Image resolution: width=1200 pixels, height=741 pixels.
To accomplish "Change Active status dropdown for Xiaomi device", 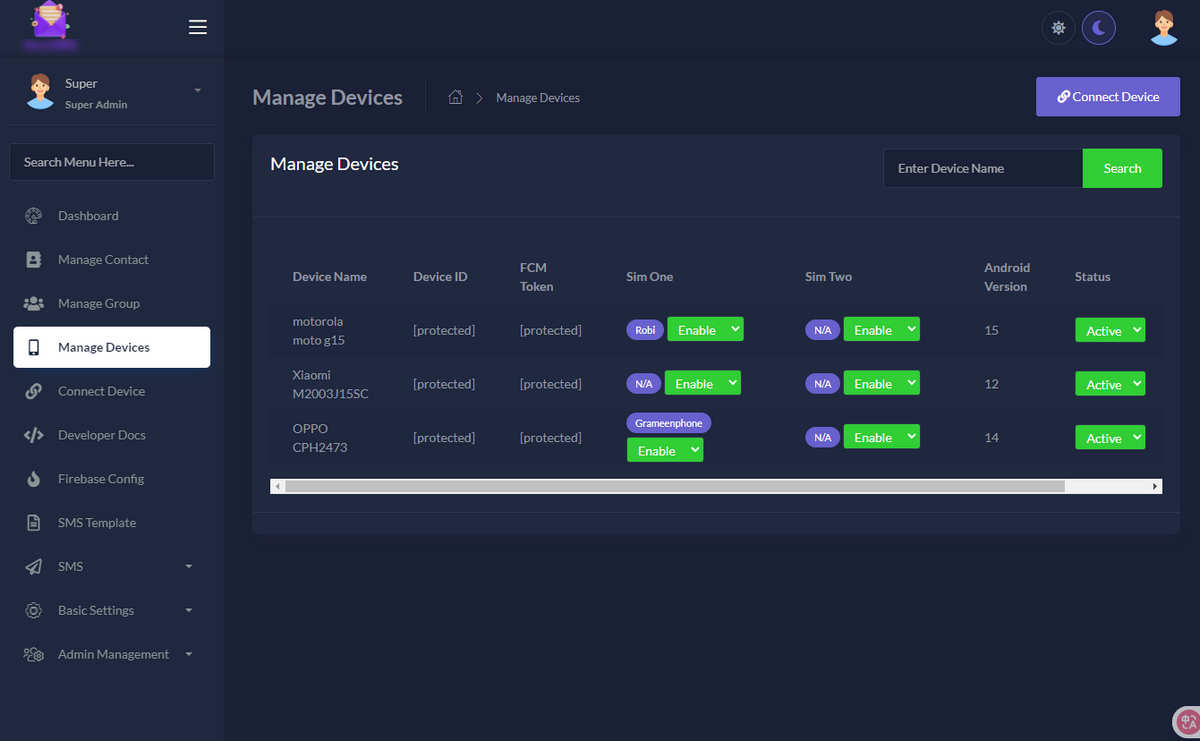I will (1109, 384).
